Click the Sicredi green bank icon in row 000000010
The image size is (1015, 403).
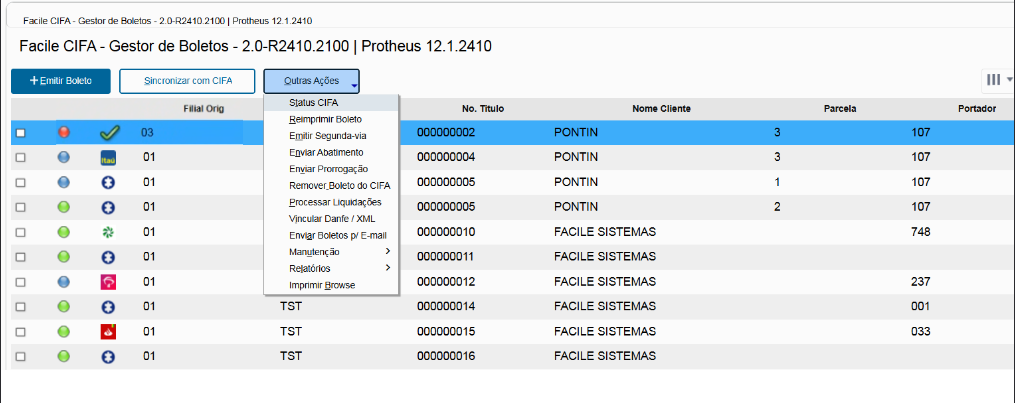(109, 232)
